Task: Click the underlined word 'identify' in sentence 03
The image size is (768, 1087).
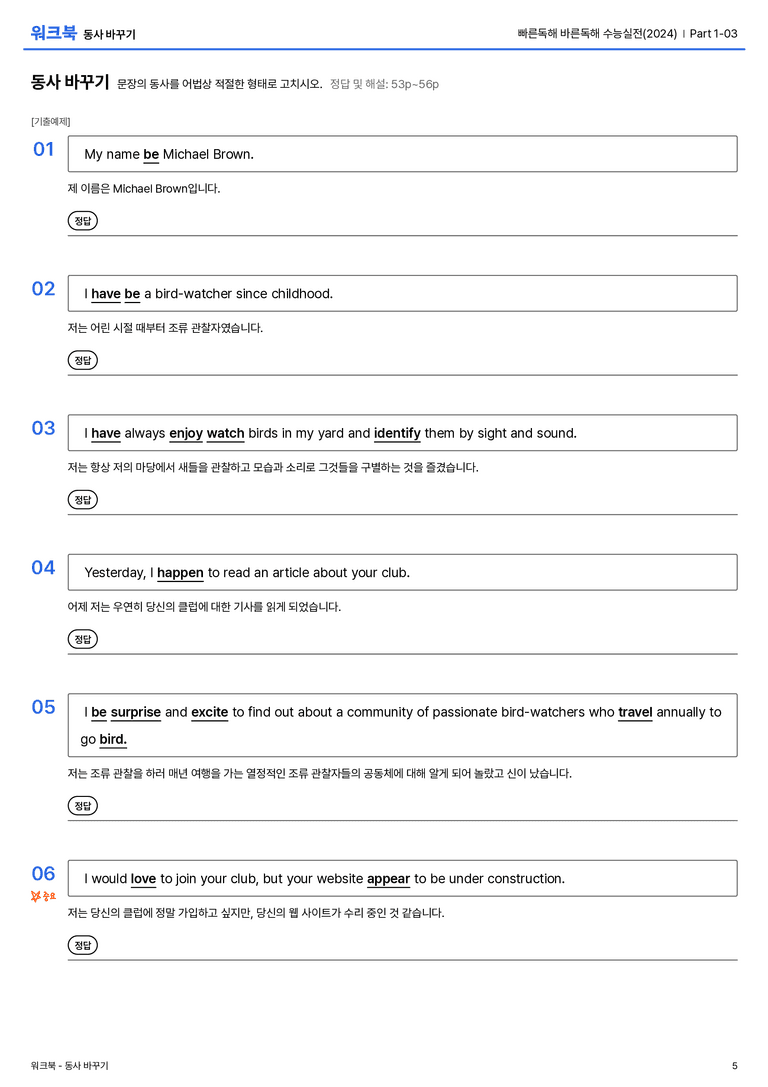Action: pyautogui.click(x=397, y=433)
